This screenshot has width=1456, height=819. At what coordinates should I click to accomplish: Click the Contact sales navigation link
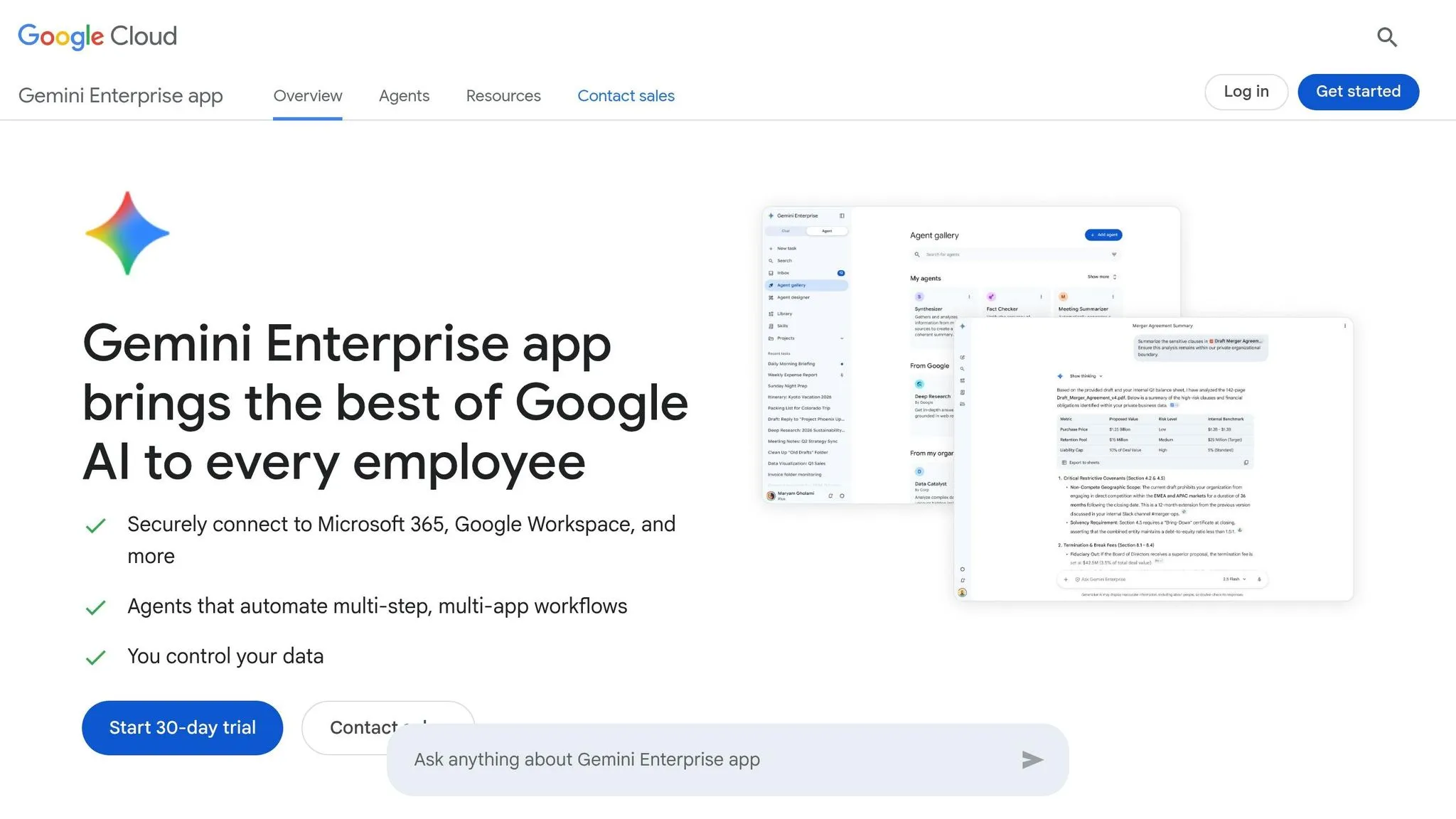(x=626, y=96)
